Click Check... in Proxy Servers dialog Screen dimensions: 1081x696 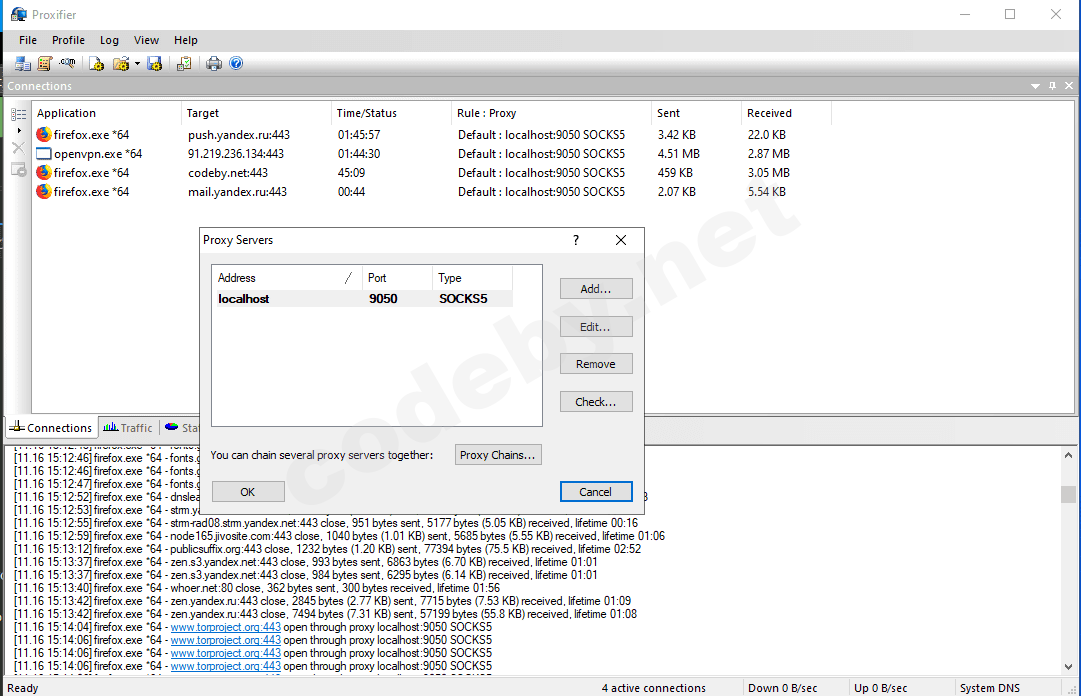pos(596,402)
